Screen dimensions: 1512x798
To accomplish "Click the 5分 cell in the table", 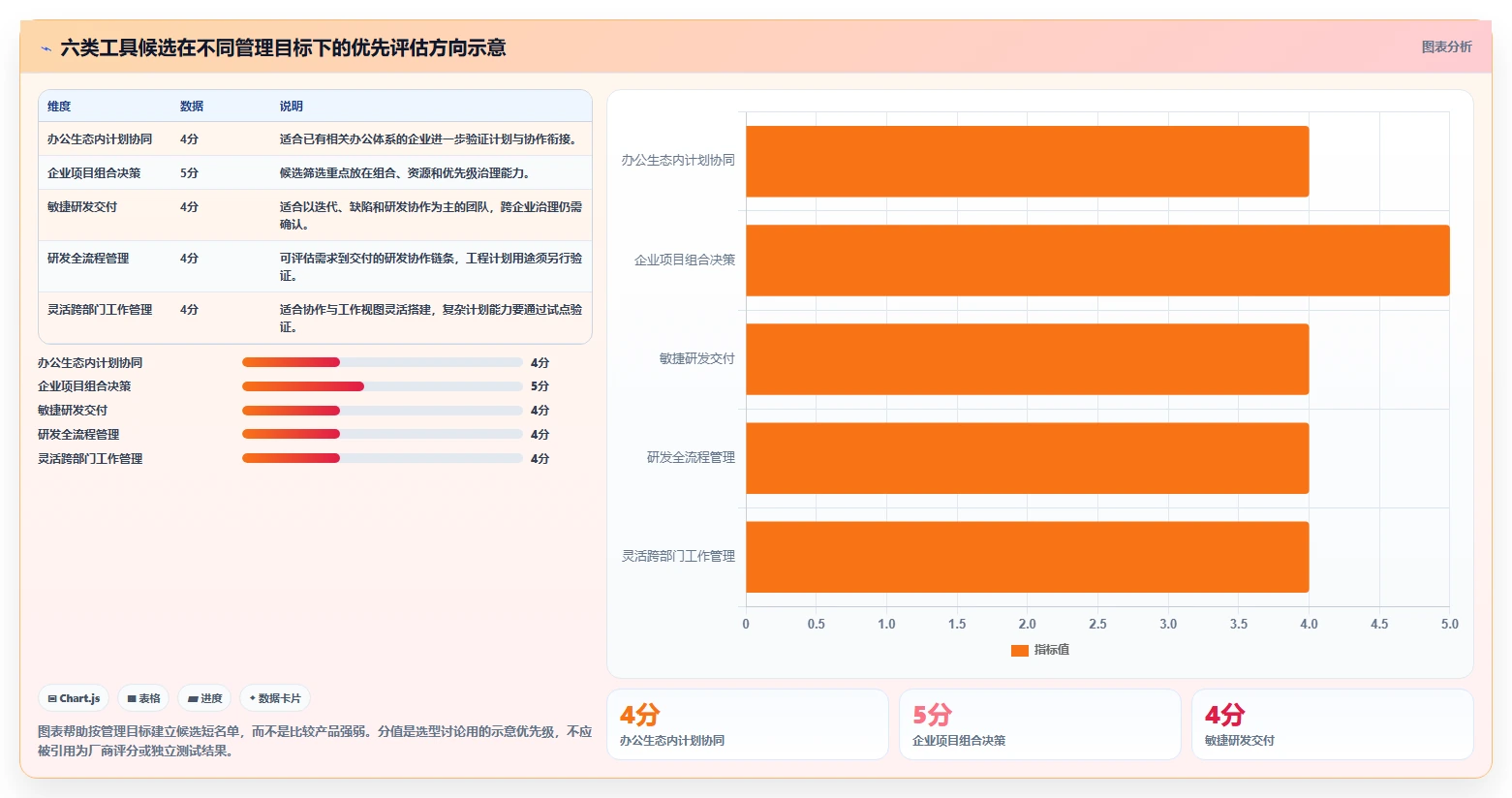I will click(x=189, y=173).
